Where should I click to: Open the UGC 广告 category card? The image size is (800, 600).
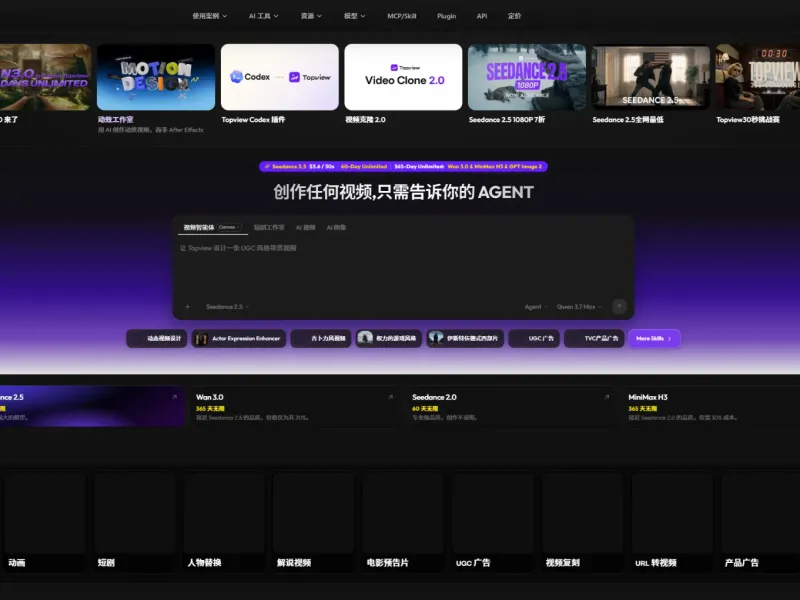click(493, 521)
